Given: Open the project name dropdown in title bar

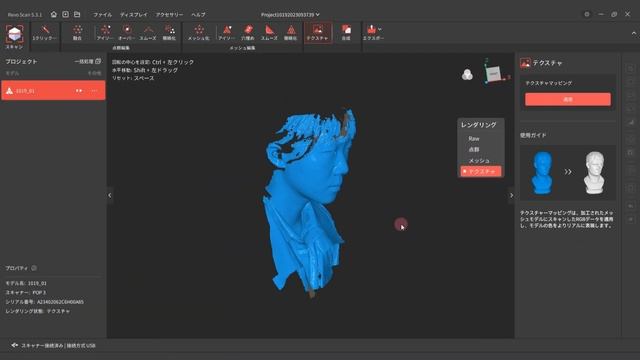Looking at the screenshot, I should [x=290, y=15].
